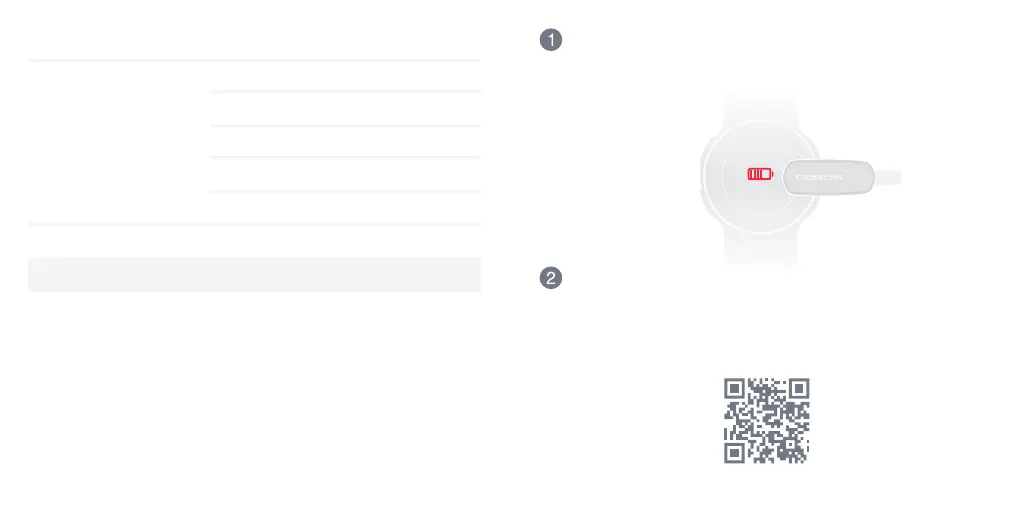Click the round watch face illustration
The width and height of the screenshot is (1020, 510).
click(760, 176)
